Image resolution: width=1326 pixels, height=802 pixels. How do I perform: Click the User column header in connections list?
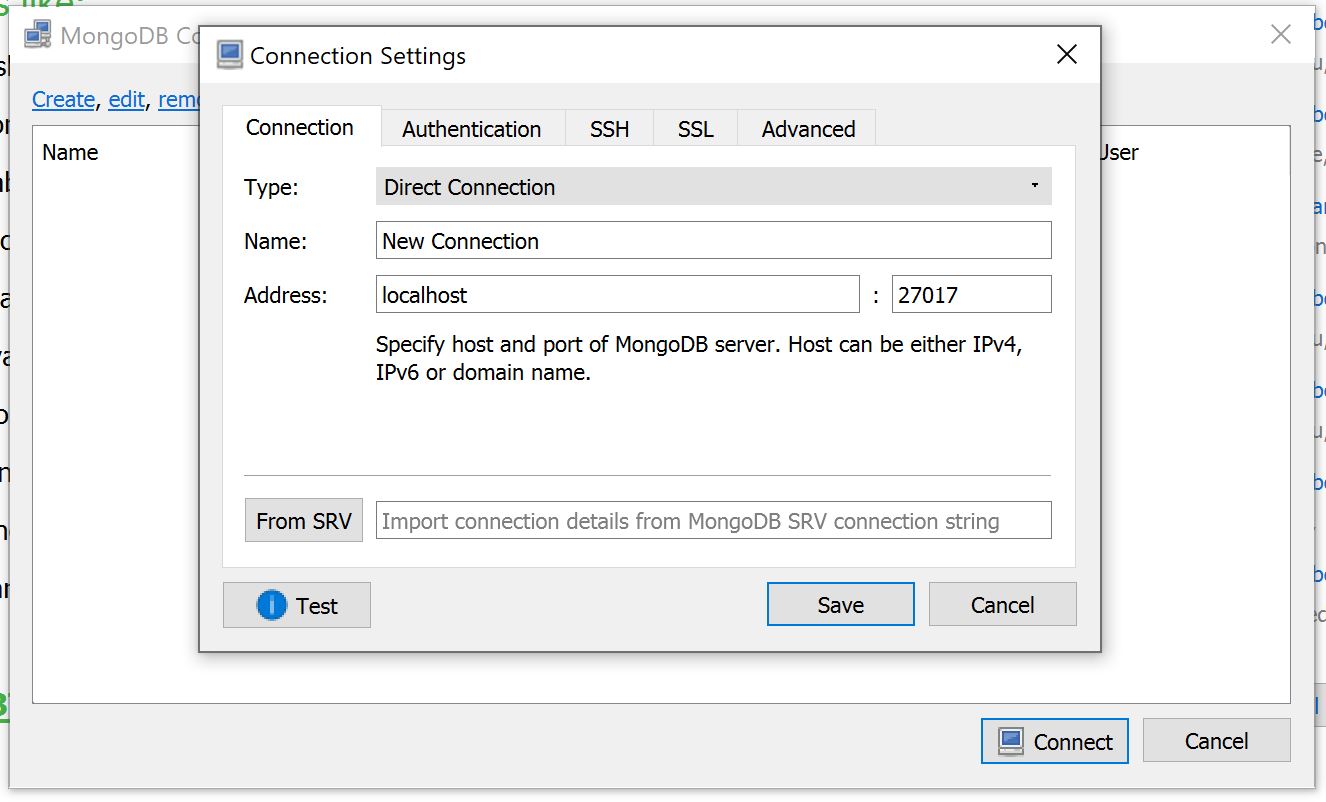click(x=1119, y=153)
